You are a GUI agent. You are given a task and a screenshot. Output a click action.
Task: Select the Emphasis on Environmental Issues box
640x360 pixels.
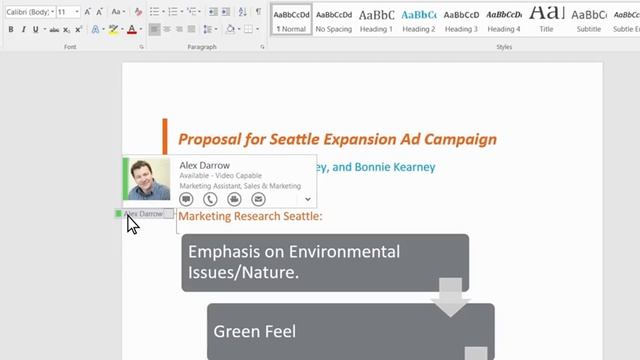(325, 262)
